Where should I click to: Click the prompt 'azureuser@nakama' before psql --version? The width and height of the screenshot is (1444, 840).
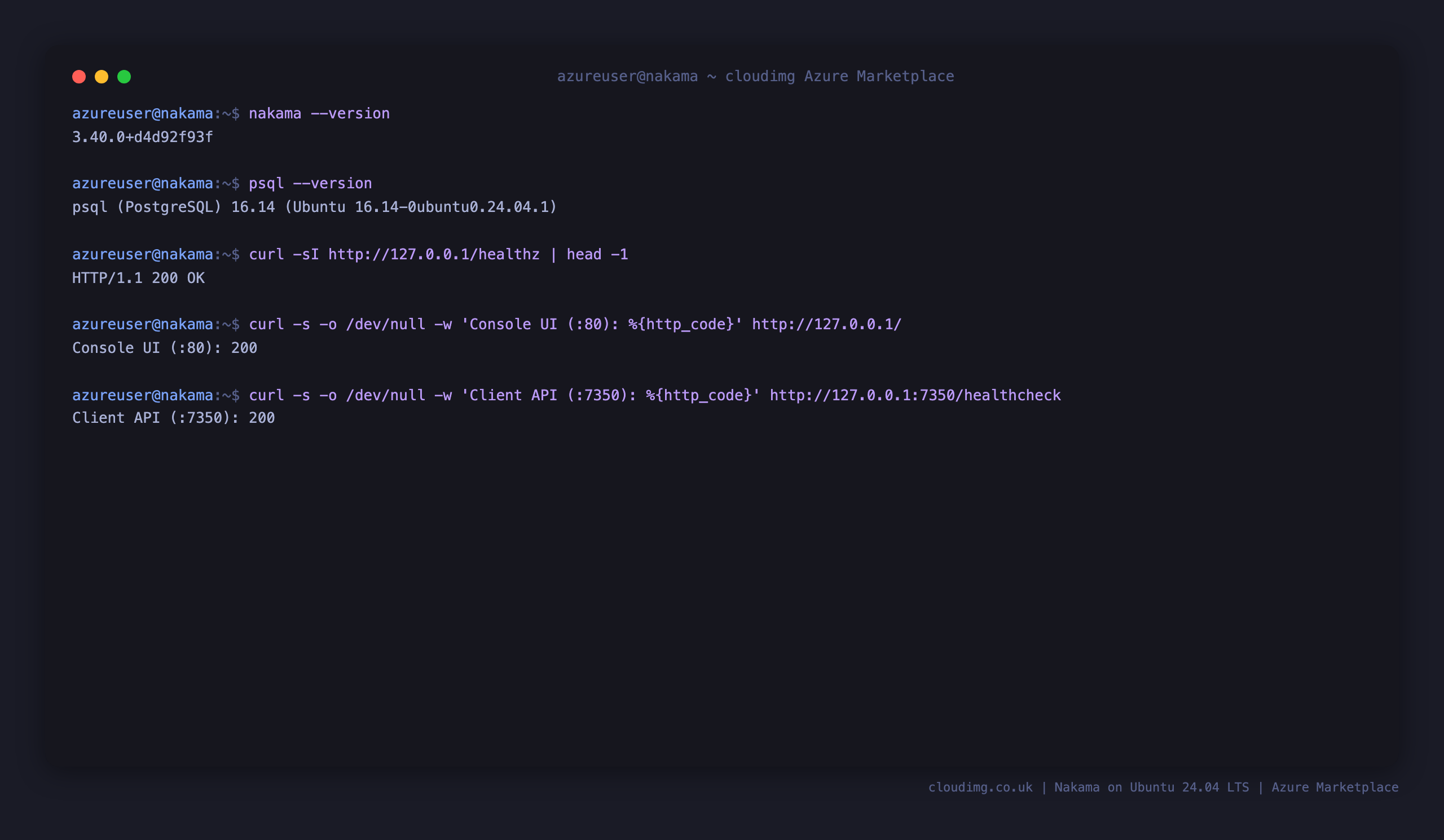coord(143,183)
